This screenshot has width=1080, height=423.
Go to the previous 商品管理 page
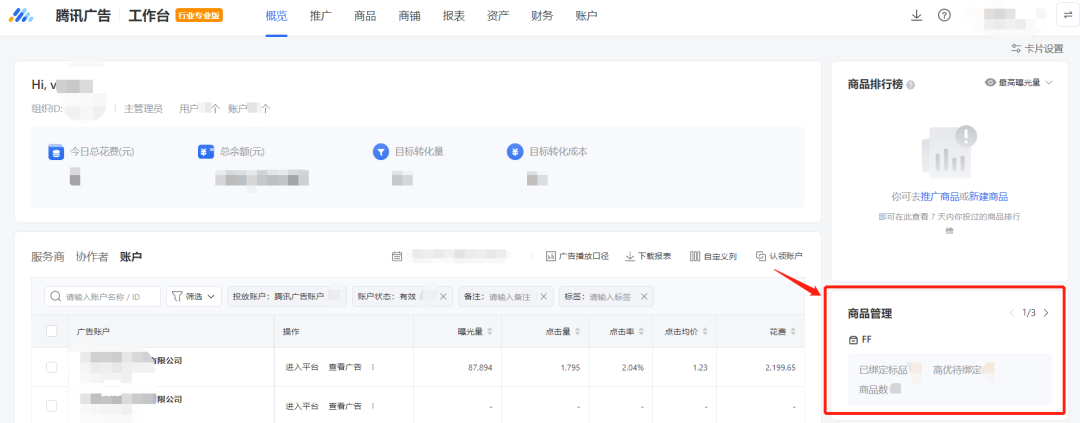[x=1012, y=313]
